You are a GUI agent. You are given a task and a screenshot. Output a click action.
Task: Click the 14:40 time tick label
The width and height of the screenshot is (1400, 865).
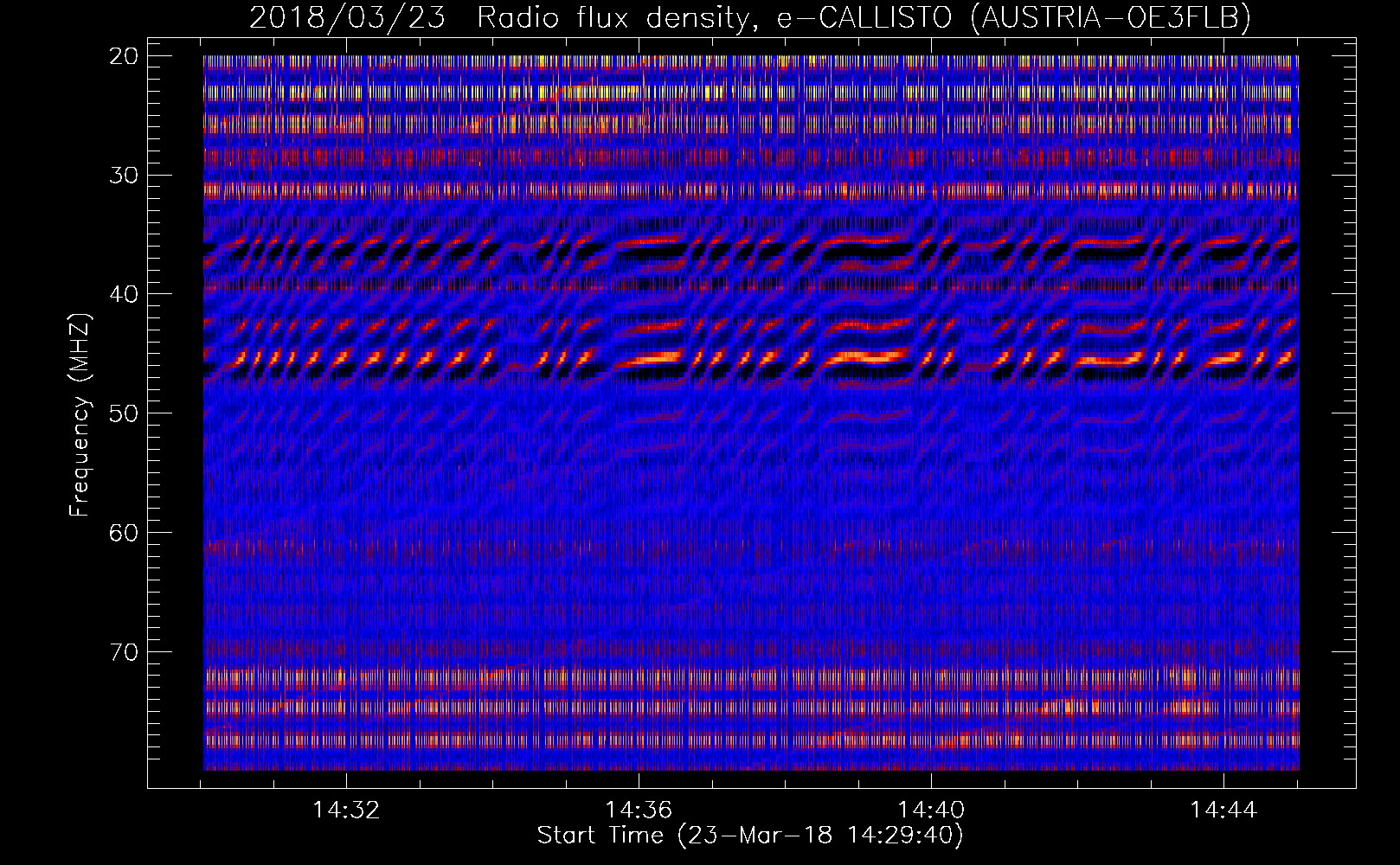(931, 811)
